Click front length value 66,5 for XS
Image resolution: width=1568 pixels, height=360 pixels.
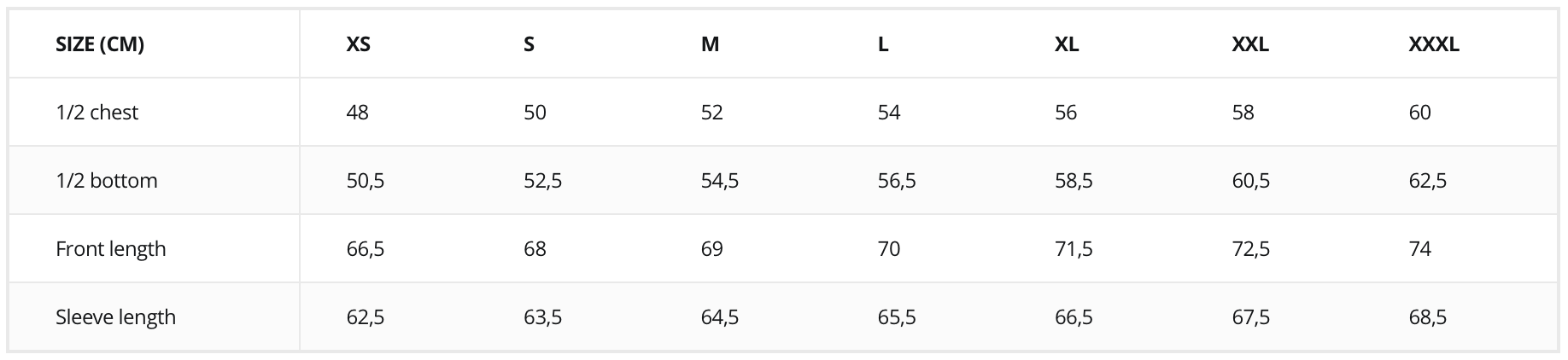[x=366, y=249]
